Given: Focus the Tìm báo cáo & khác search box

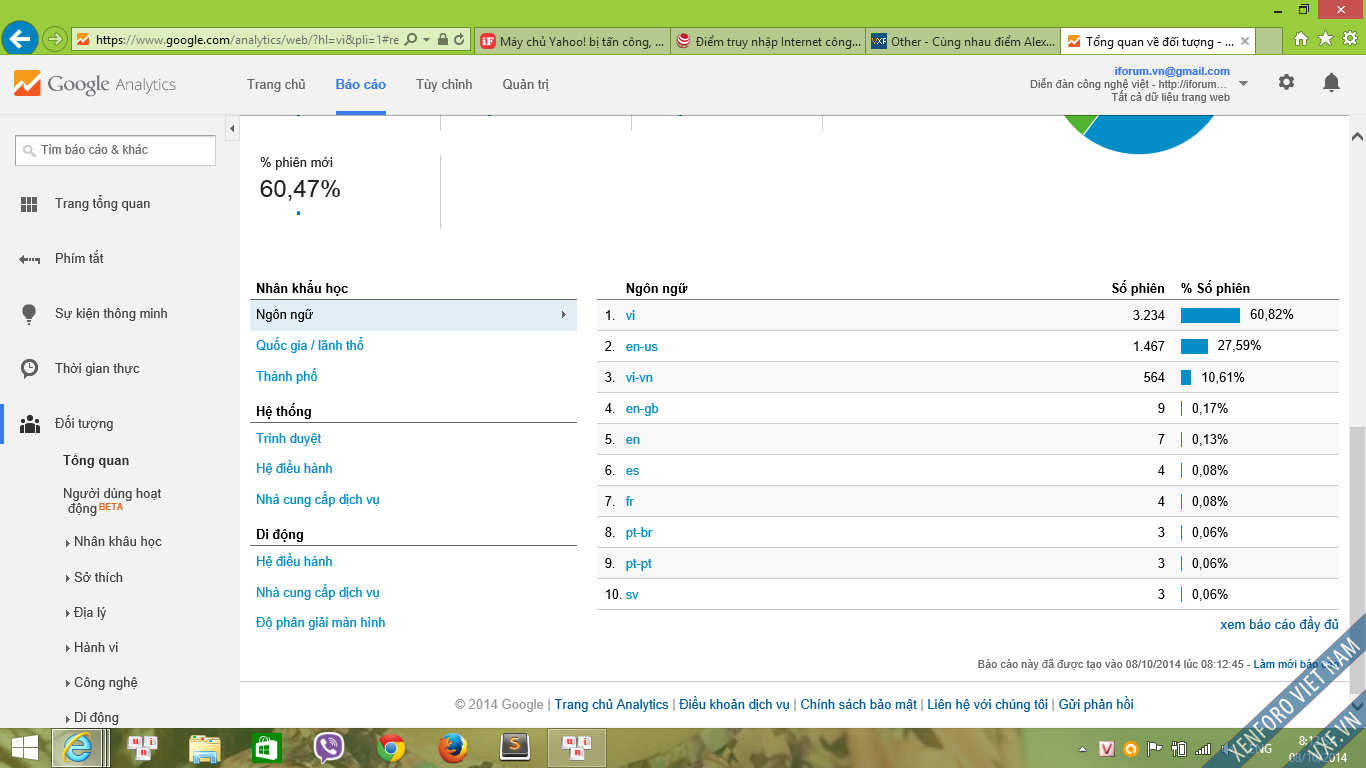Looking at the screenshot, I should [x=115, y=150].
